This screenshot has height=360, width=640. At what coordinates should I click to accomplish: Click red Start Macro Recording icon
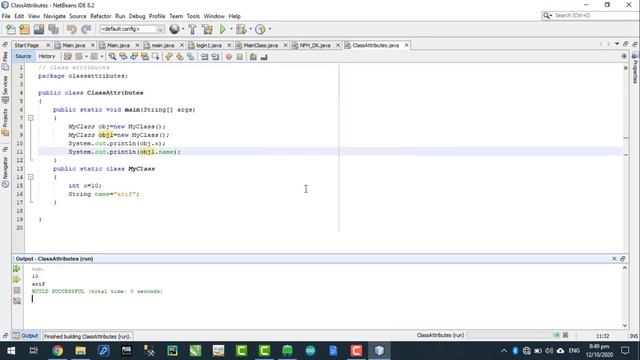pyautogui.click(x=229, y=57)
